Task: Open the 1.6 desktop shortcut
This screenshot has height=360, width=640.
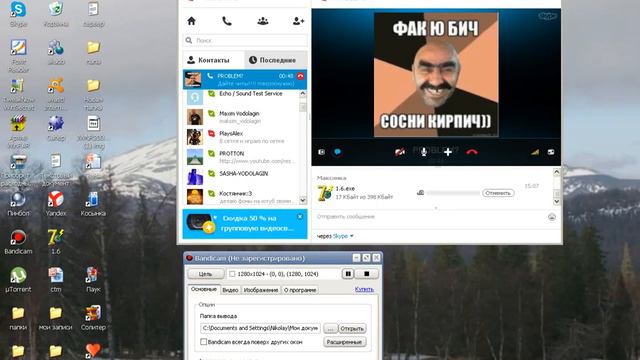Action: 56,242
